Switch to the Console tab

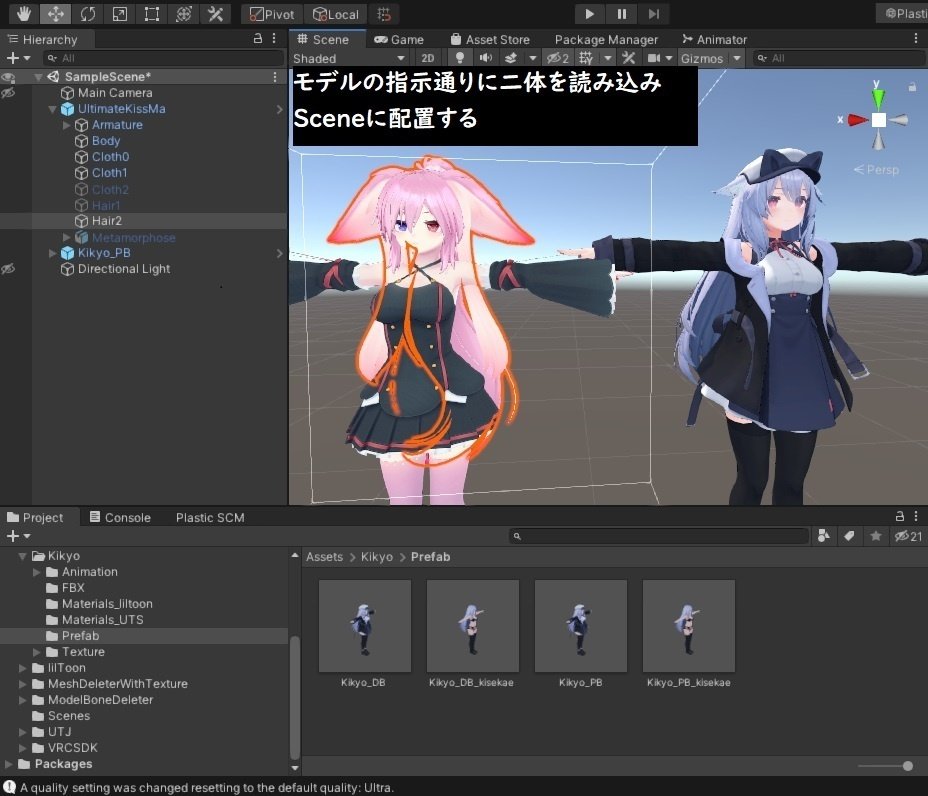120,517
